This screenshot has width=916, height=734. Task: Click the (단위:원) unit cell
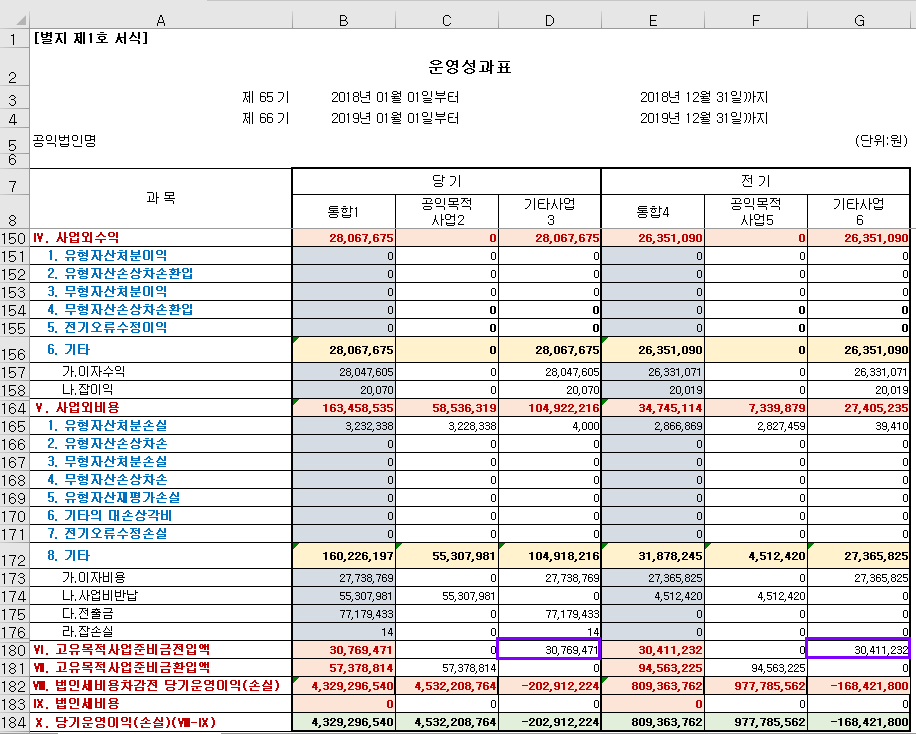tap(881, 141)
